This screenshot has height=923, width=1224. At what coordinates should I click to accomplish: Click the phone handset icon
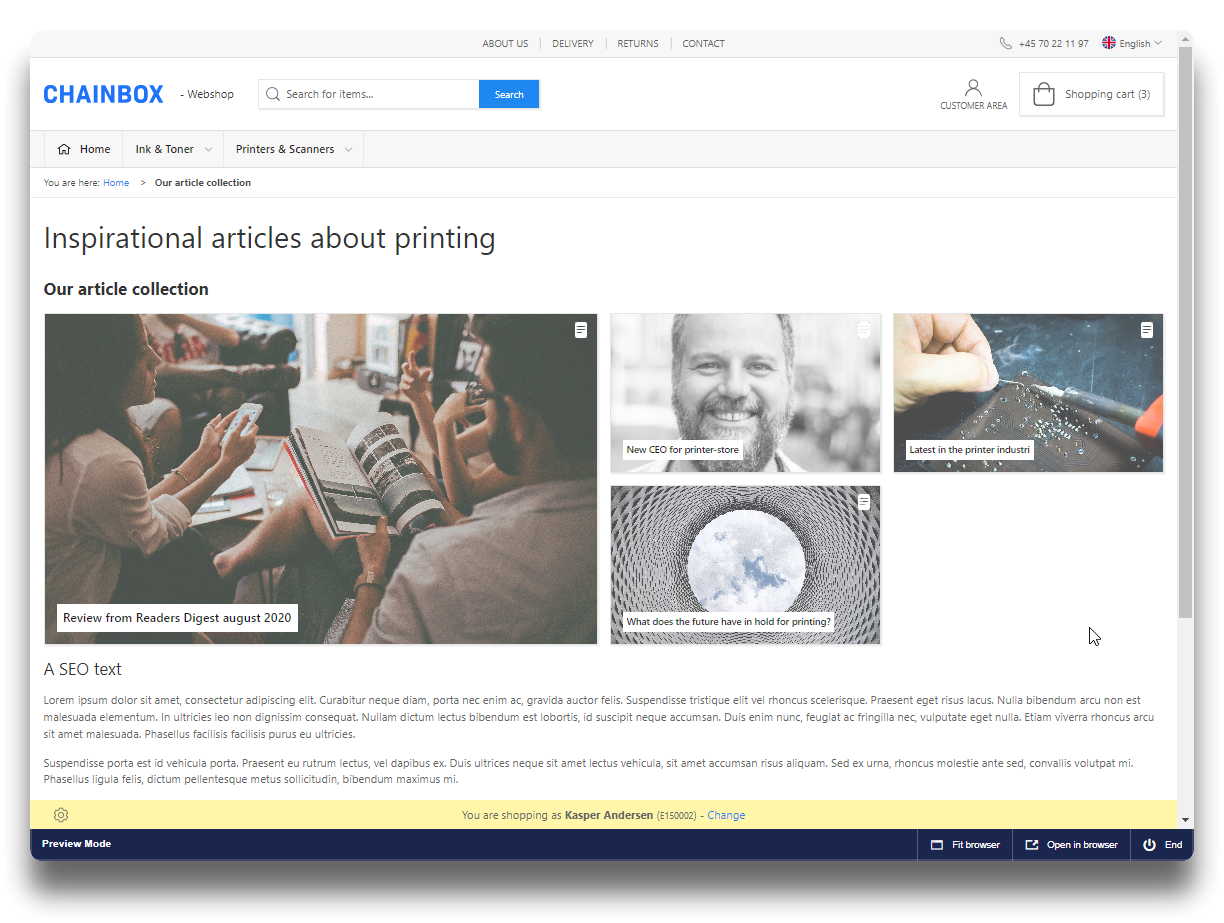1005,43
